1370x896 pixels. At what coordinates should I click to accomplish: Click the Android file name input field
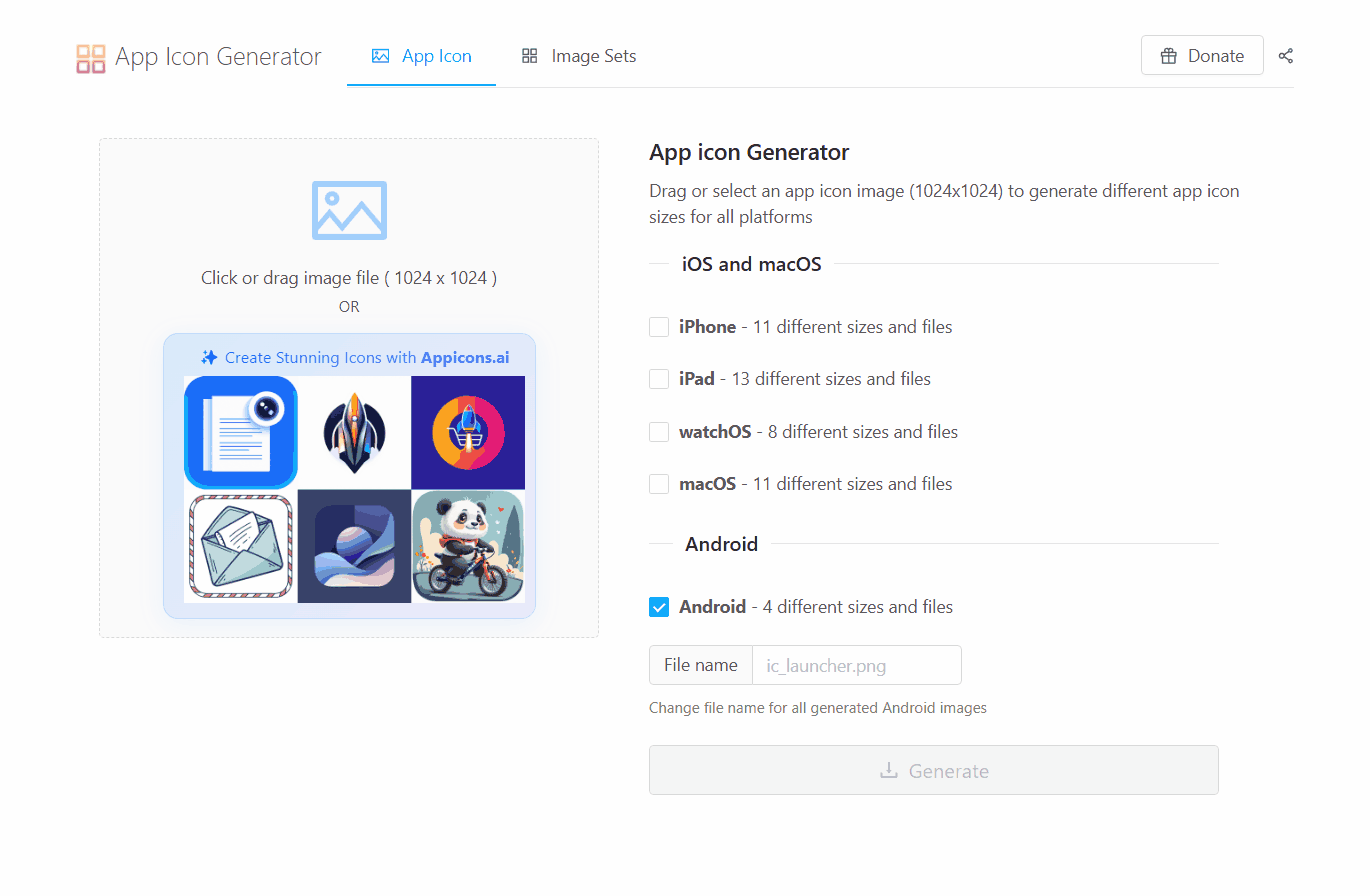point(856,665)
